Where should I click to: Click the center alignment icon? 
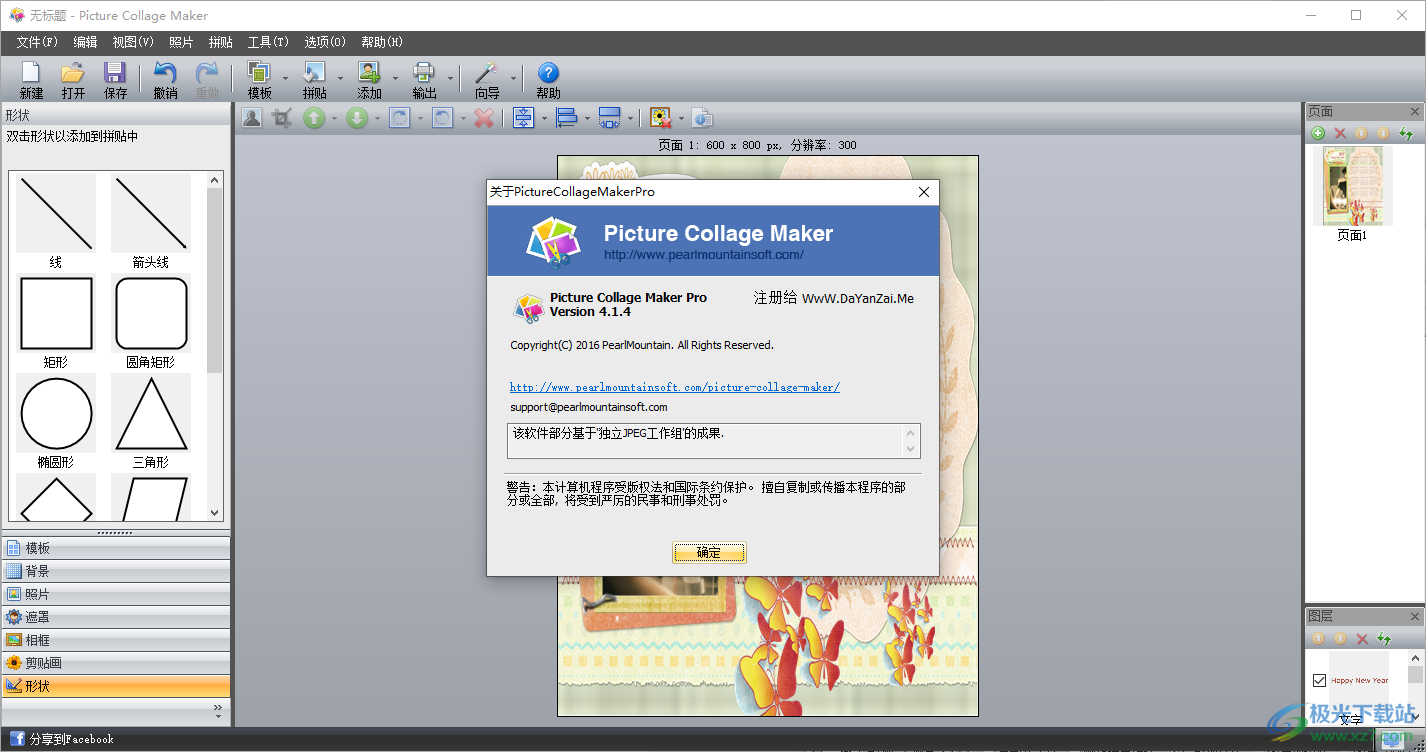tap(523, 118)
